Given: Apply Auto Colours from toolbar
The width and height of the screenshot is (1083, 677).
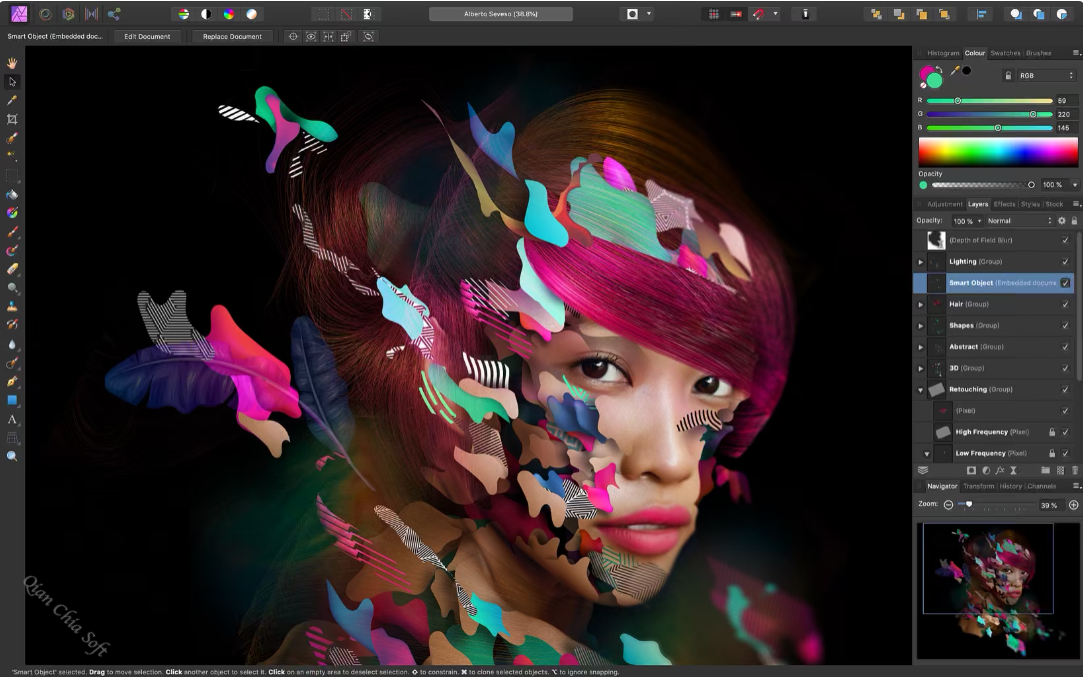Looking at the screenshot, I should click(x=229, y=14).
